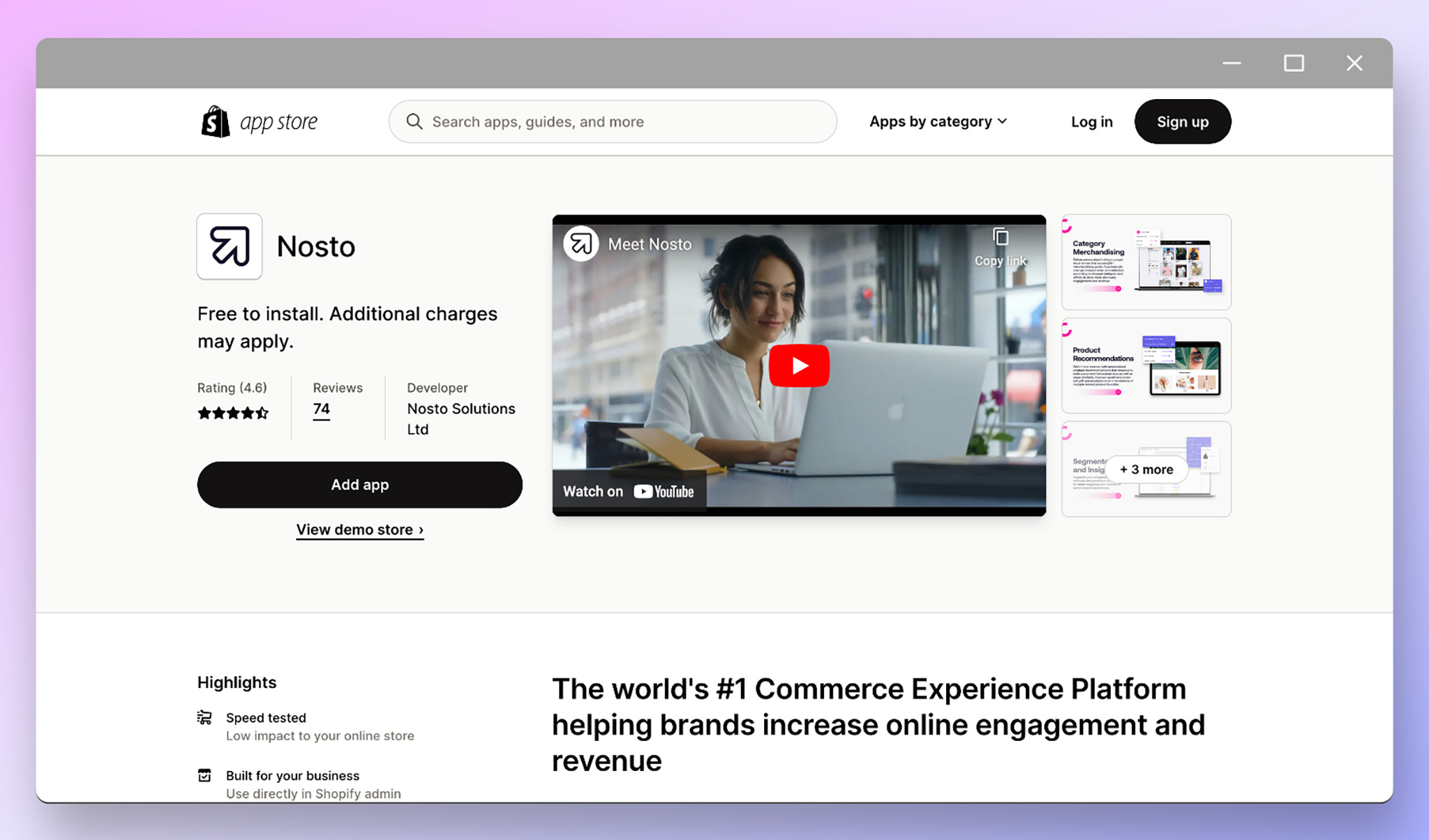Click the Nosto logo inside the video player
This screenshot has width=1429, height=840.
[x=580, y=244]
